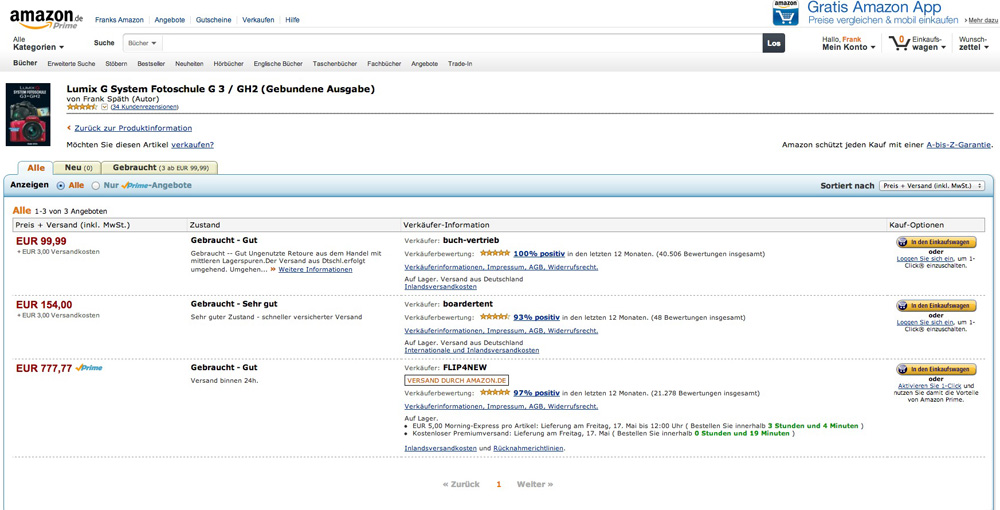
Task: Open the Stöbern menu item
Action: pyautogui.click(x=116, y=64)
